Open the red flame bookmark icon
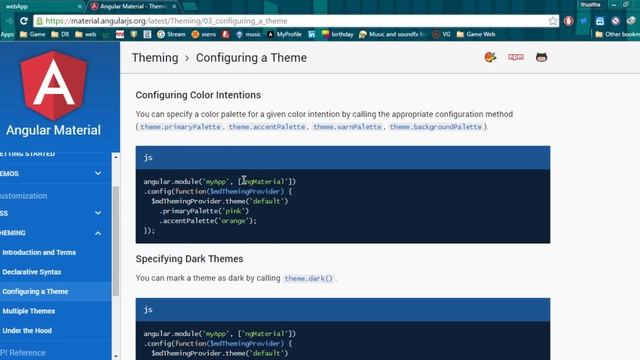The width and height of the screenshot is (640, 360). (226, 34)
